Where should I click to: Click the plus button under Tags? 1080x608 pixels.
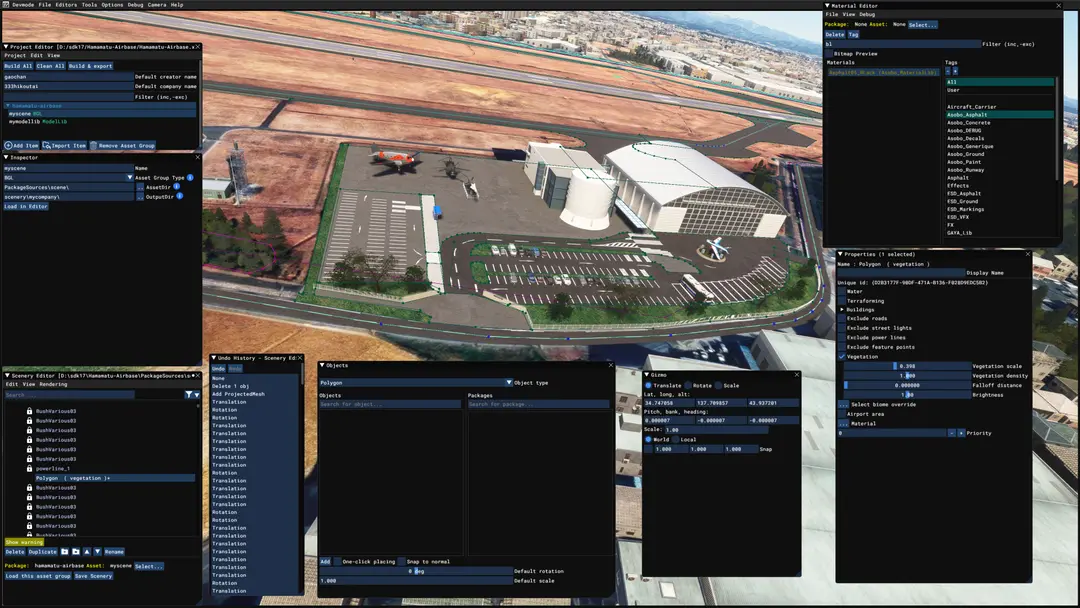point(955,71)
